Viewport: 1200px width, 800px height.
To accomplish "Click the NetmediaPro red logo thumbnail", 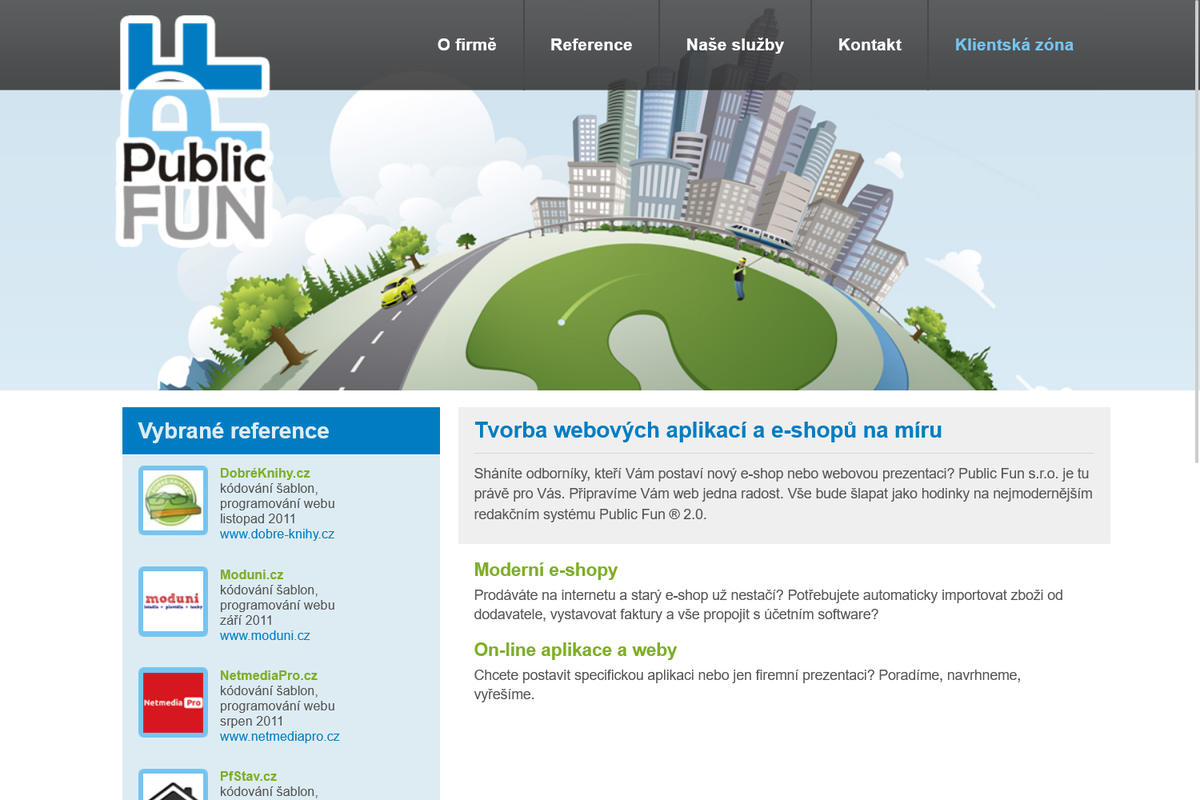I will click(173, 702).
